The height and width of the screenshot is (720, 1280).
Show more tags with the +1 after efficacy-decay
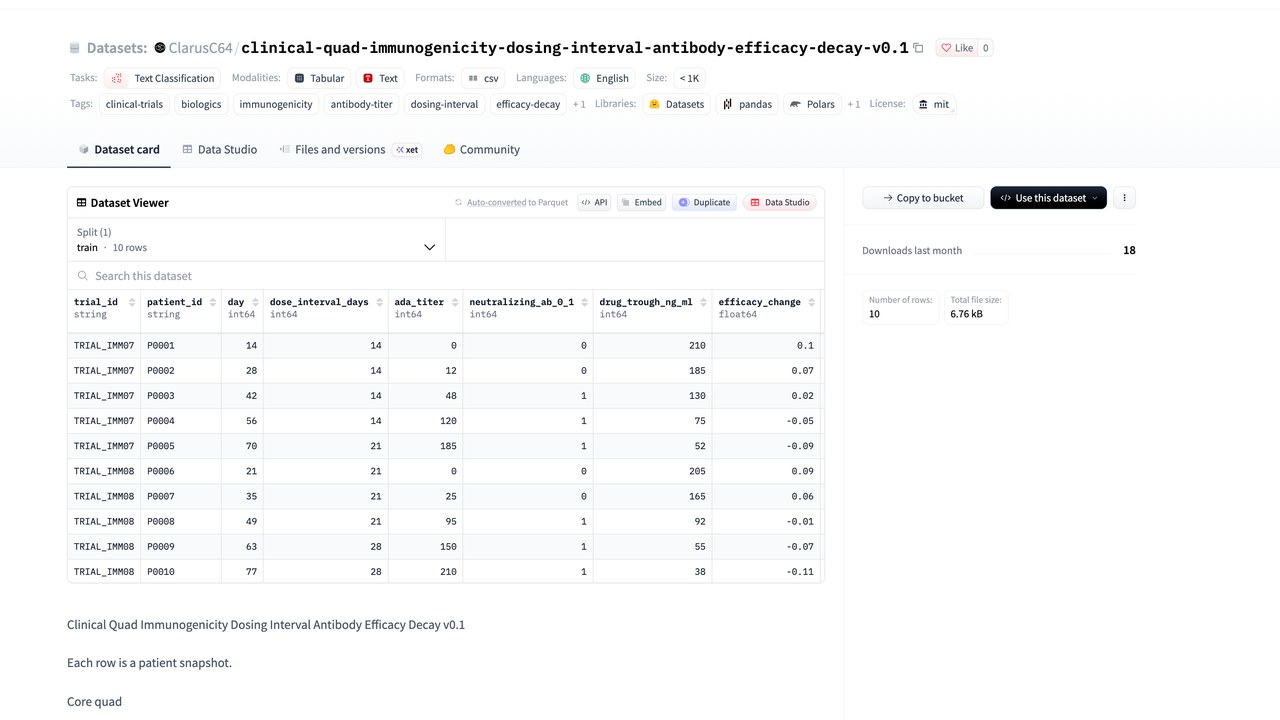tap(579, 104)
